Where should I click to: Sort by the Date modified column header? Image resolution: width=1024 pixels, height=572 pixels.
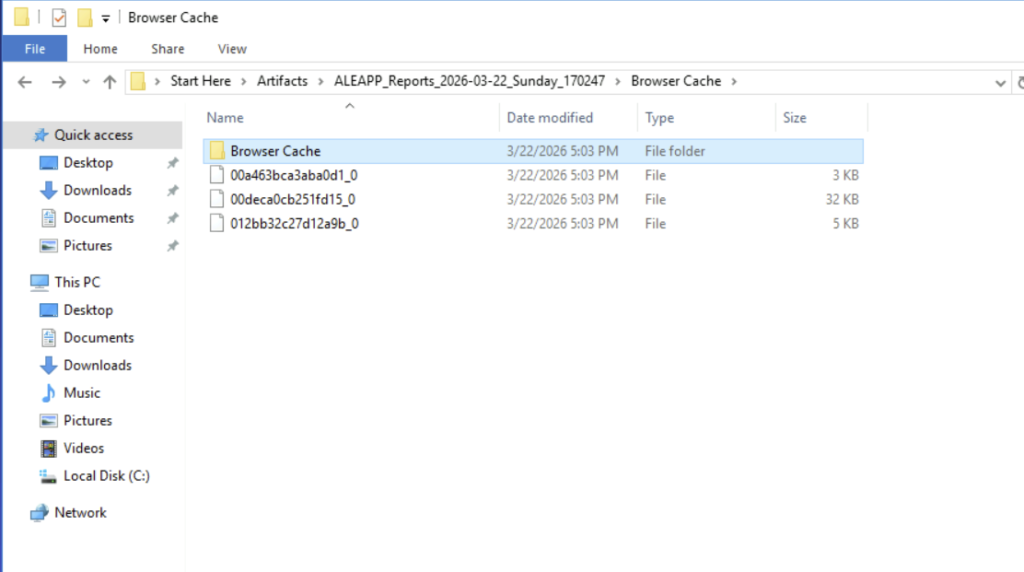[549, 117]
